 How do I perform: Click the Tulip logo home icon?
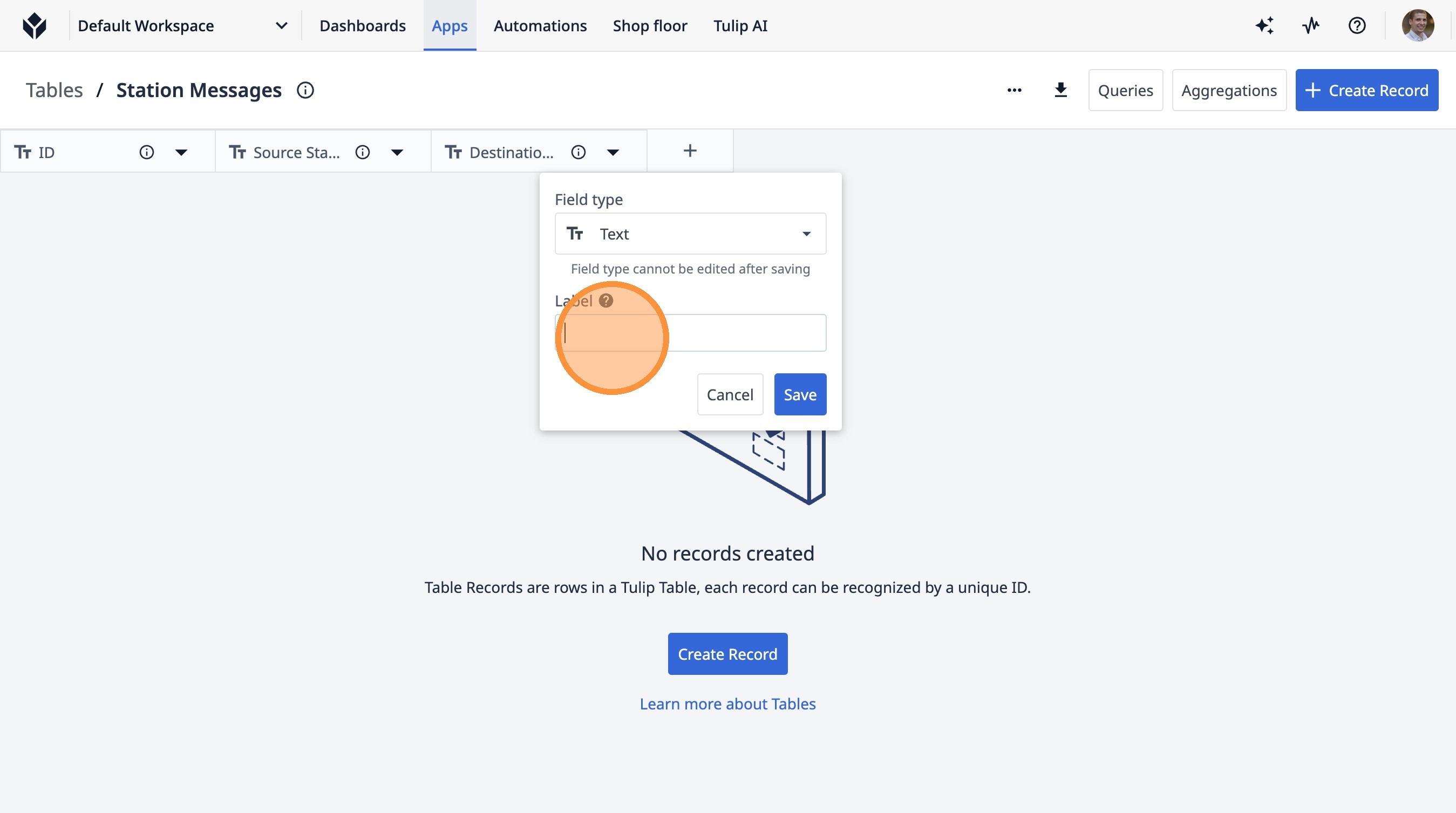coord(35,25)
